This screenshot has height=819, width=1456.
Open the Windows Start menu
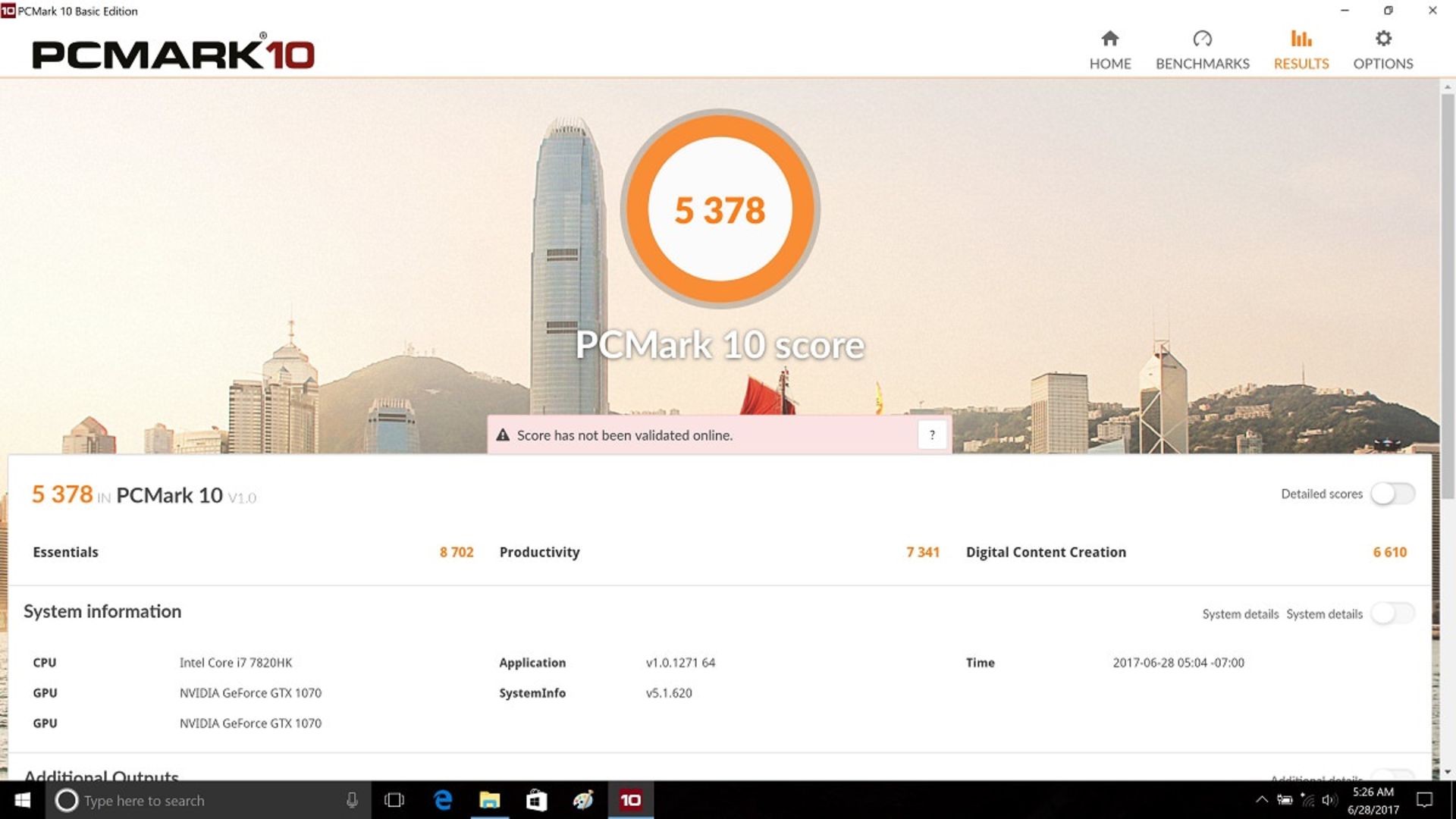23,800
